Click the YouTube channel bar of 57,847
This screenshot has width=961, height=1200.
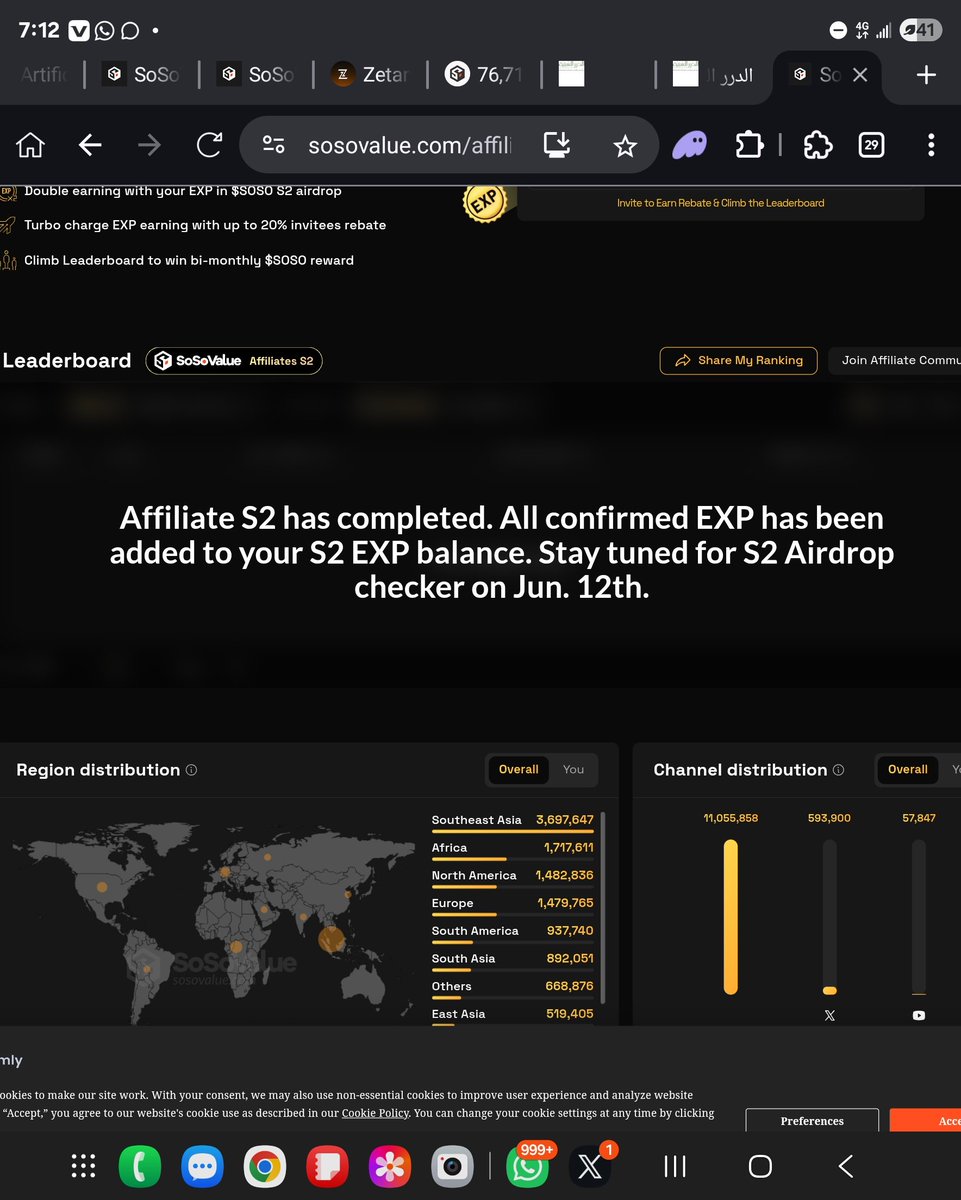tap(919, 917)
